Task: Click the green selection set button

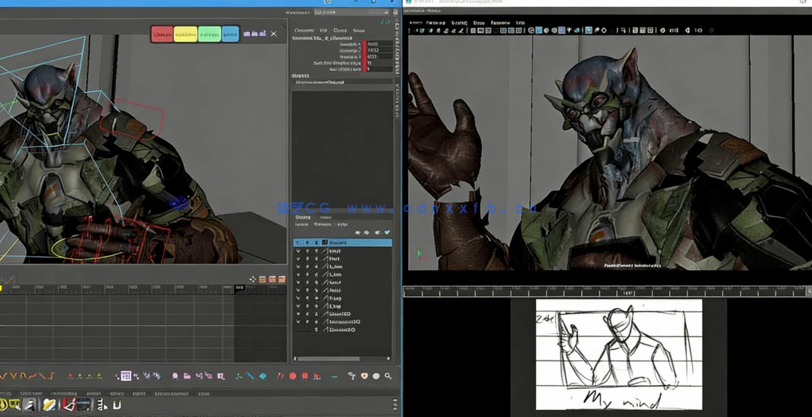Action: [x=209, y=34]
